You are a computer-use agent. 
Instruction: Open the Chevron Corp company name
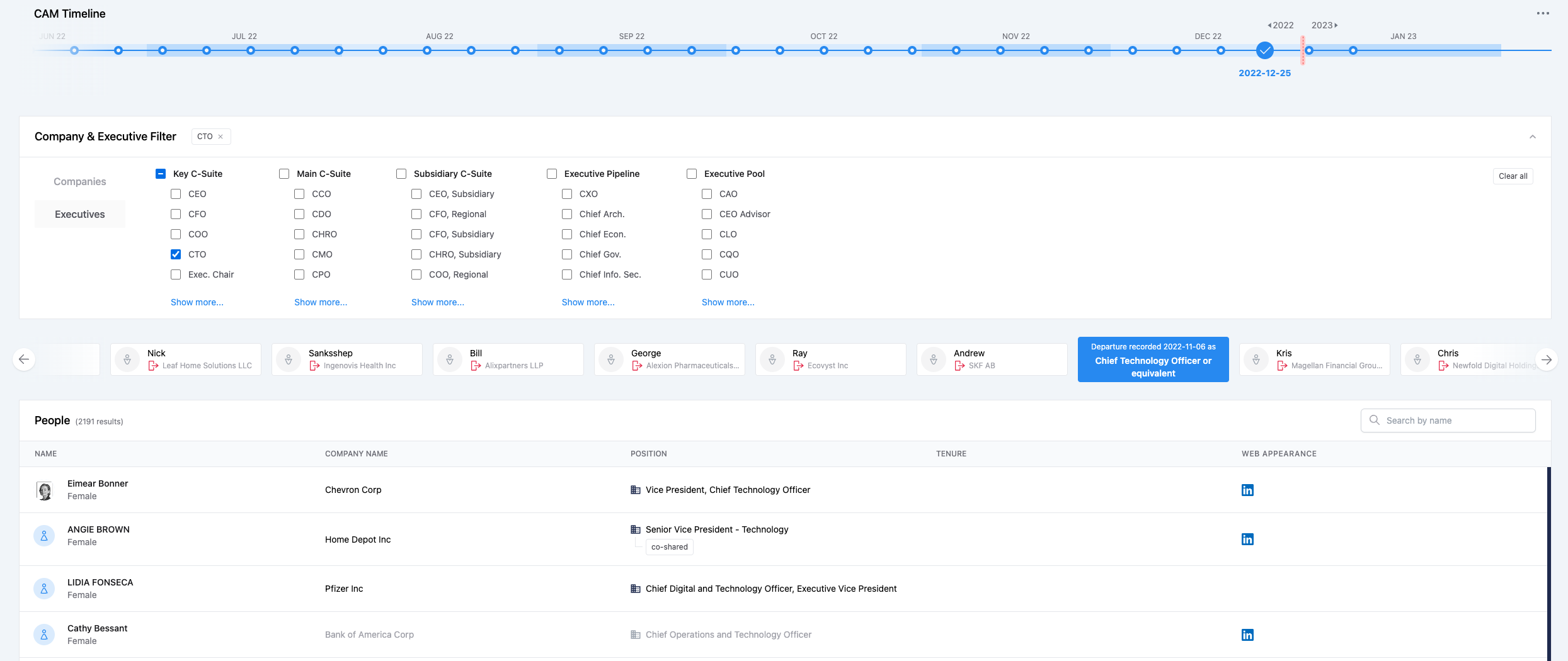(x=353, y=490)
